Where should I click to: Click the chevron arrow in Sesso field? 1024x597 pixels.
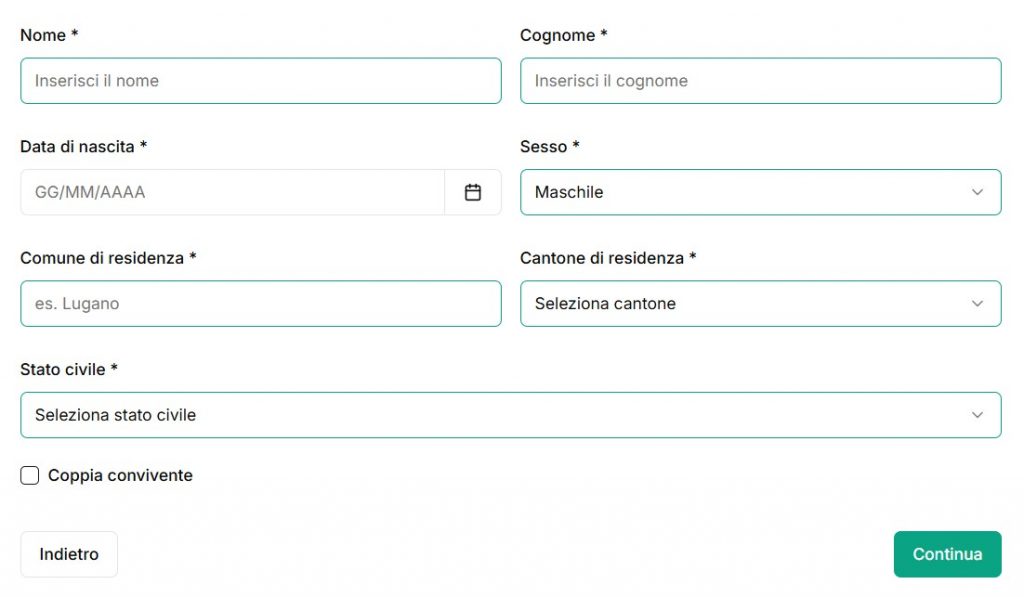977,192
